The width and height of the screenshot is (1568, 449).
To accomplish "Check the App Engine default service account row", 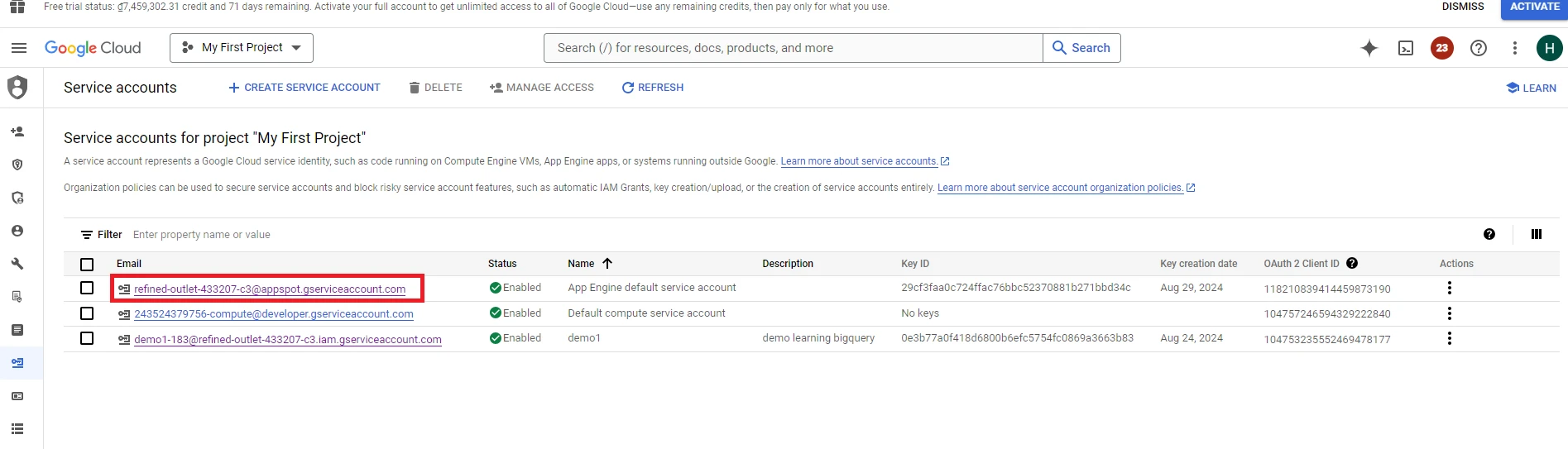I will point(87,288).
